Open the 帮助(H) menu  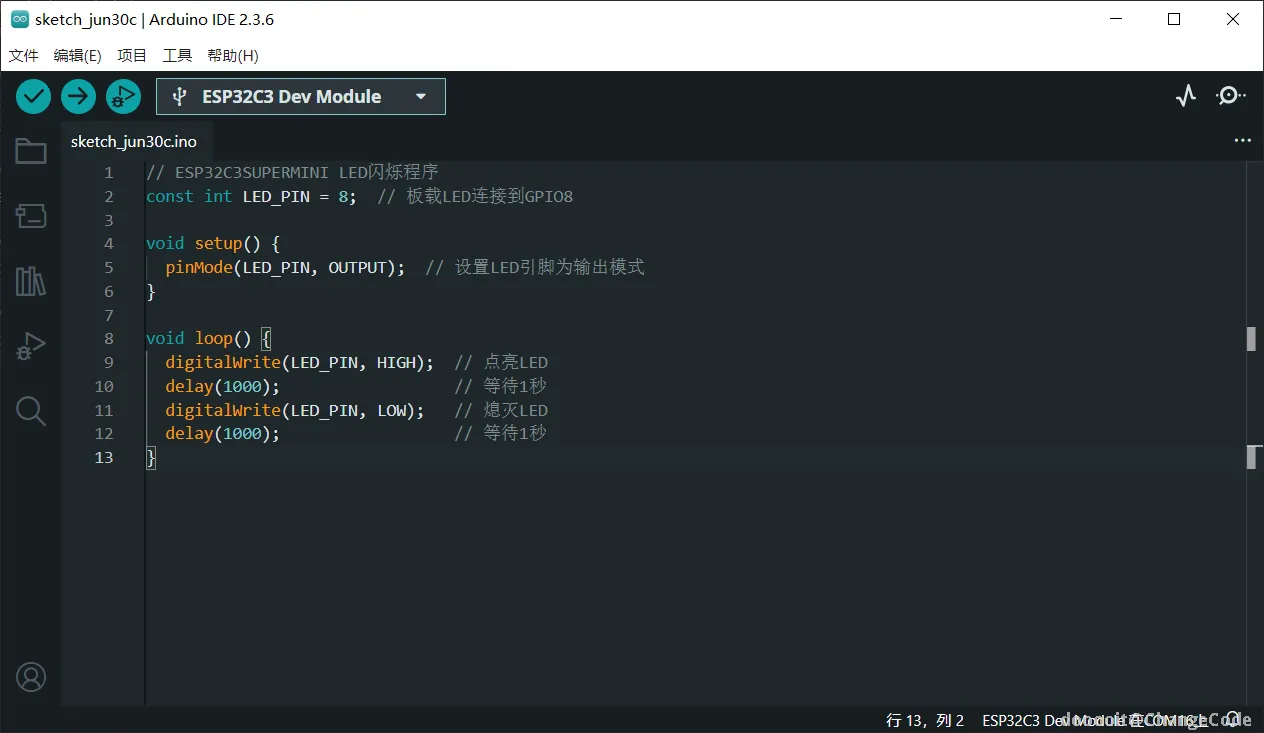pyautogui.click(x=232, y=56)
